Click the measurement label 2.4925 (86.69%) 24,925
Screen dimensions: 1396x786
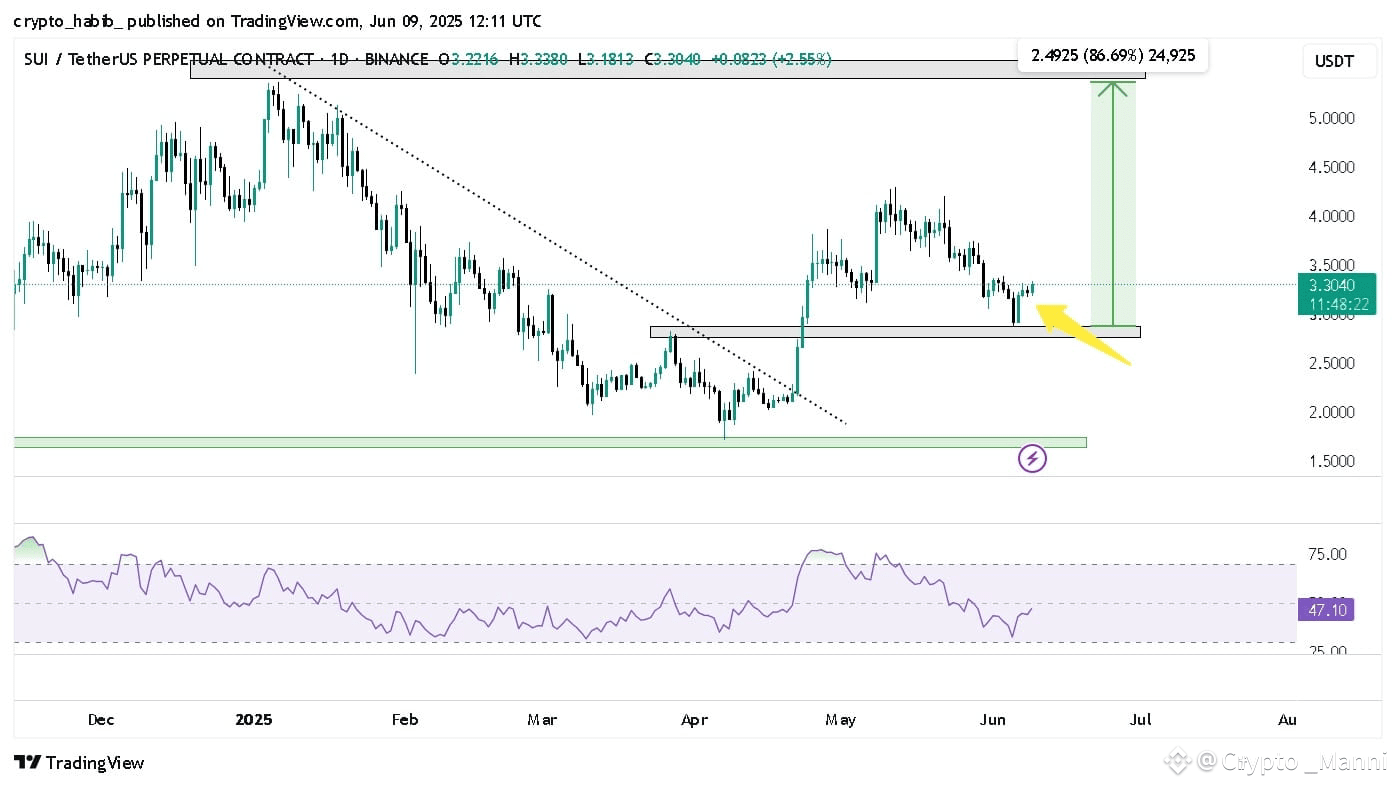click(x=1112, y=56)
